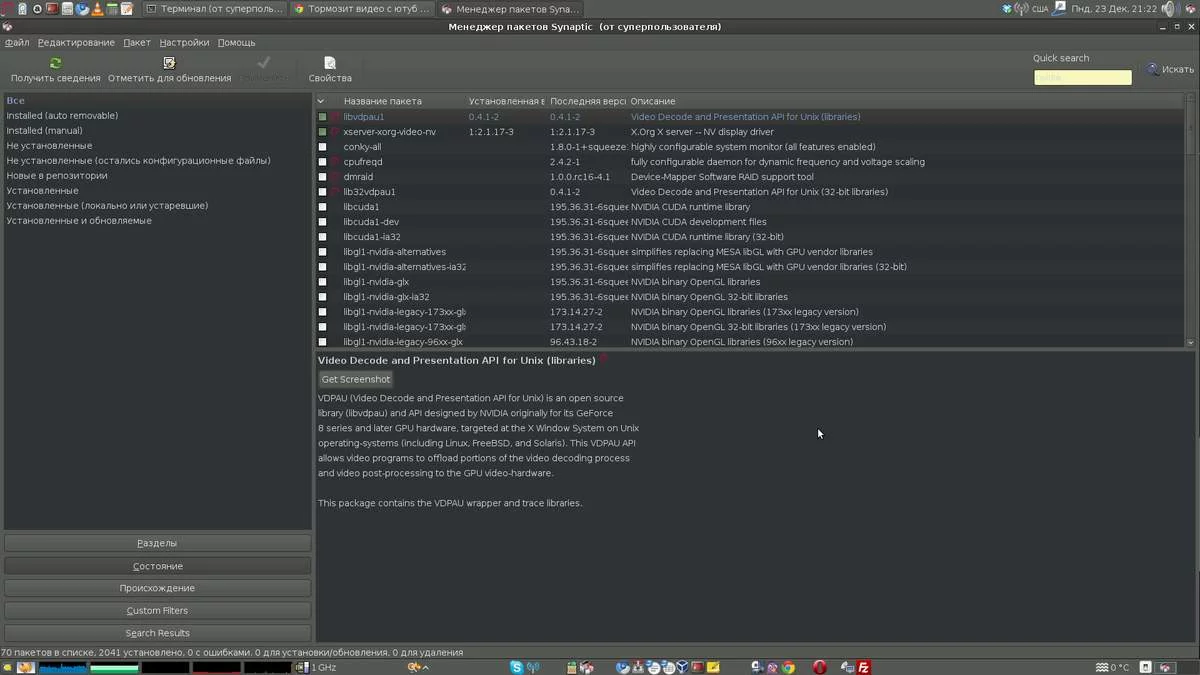Select Установленные и обновляемые filter
Screen dimensions: 1200x675
tap(79, 221)
